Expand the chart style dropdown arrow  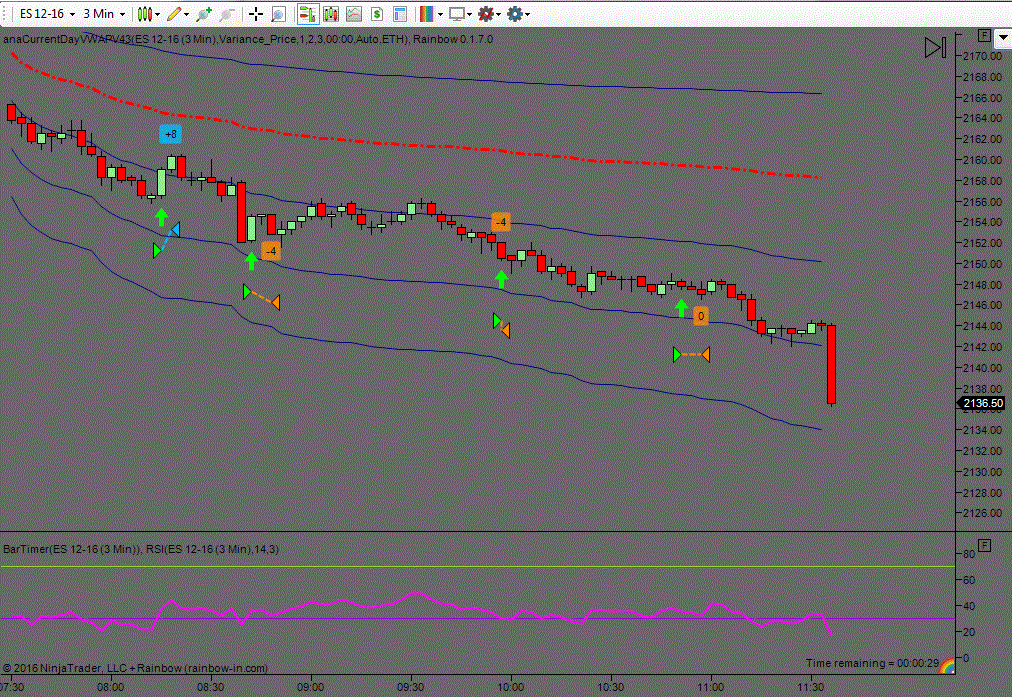(x=157, y=14)
